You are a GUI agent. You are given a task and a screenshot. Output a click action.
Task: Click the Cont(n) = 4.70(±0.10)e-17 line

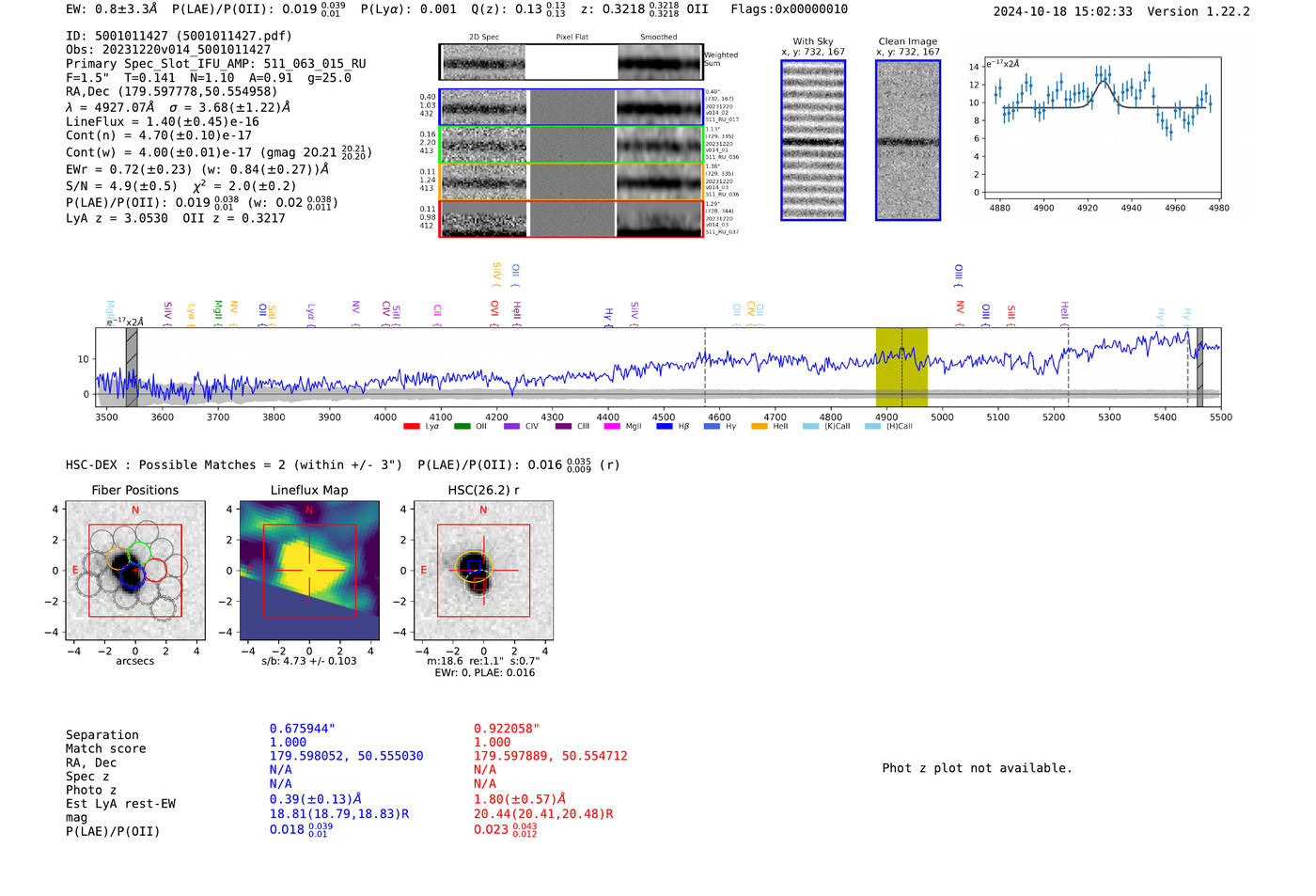159,135
